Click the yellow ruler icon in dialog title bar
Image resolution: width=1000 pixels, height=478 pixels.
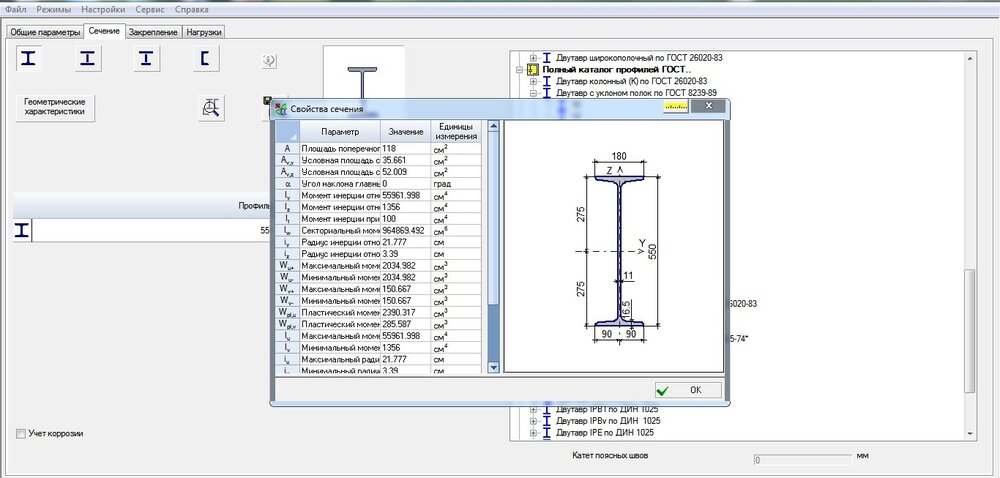point(676,106)
